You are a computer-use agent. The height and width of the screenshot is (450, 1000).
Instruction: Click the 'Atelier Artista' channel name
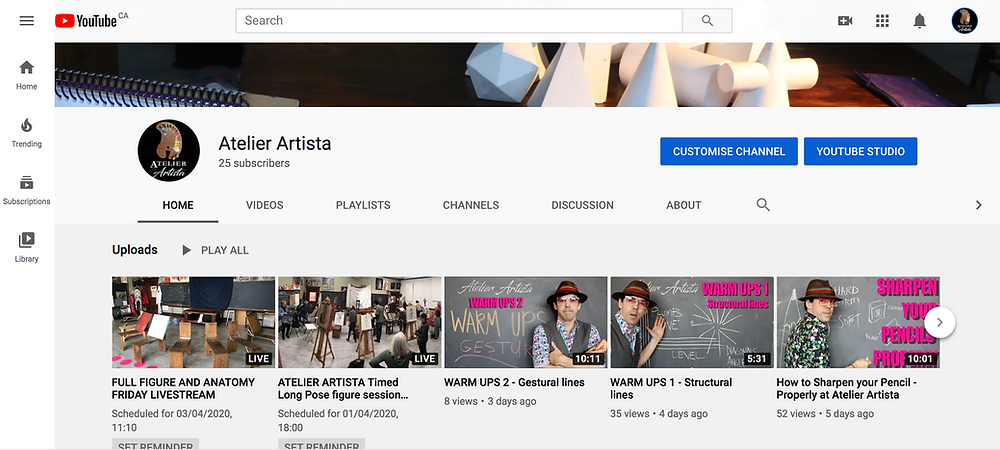(x=275, y=143)
